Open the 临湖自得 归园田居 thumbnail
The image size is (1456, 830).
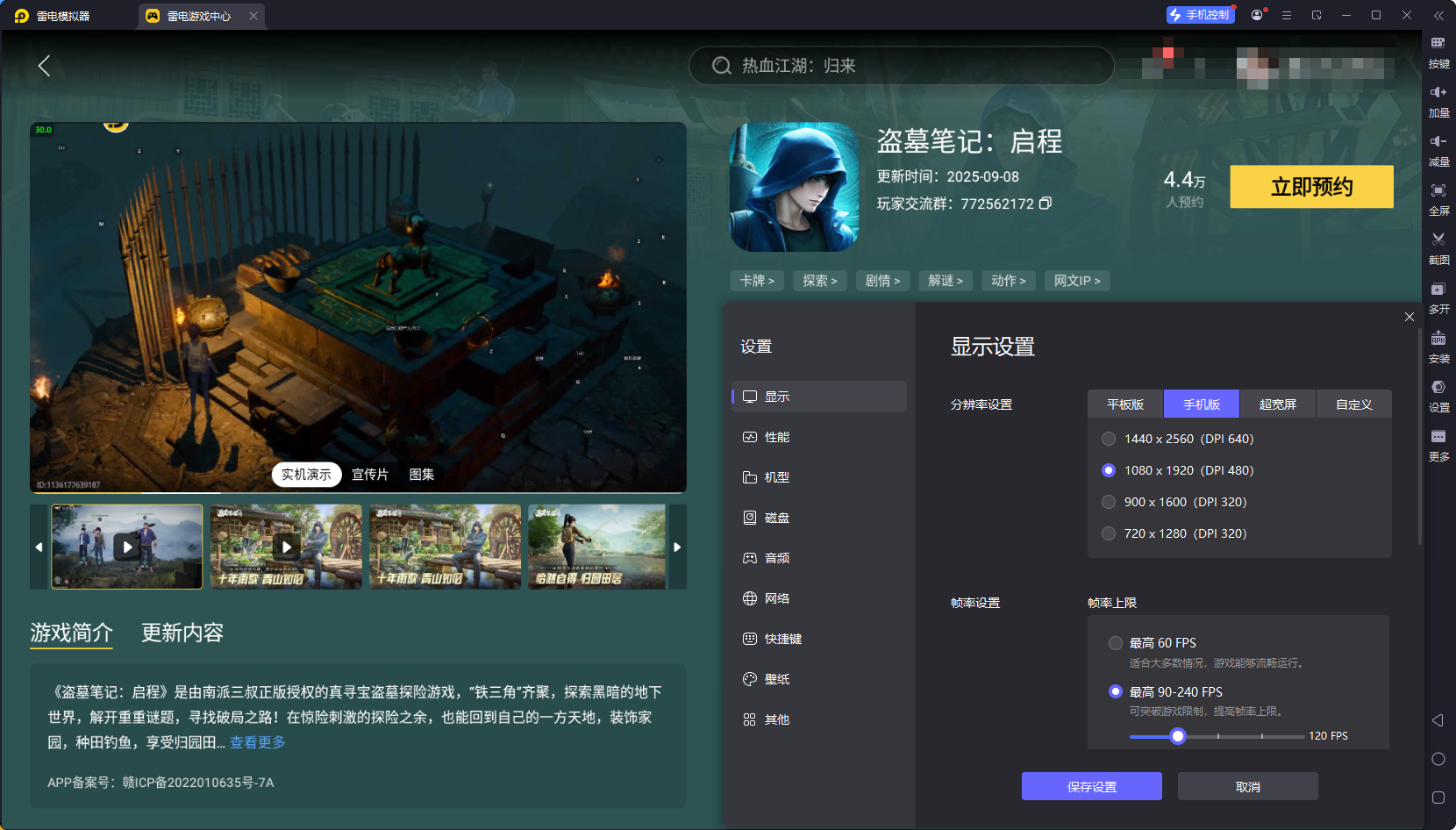pos(596,547)
